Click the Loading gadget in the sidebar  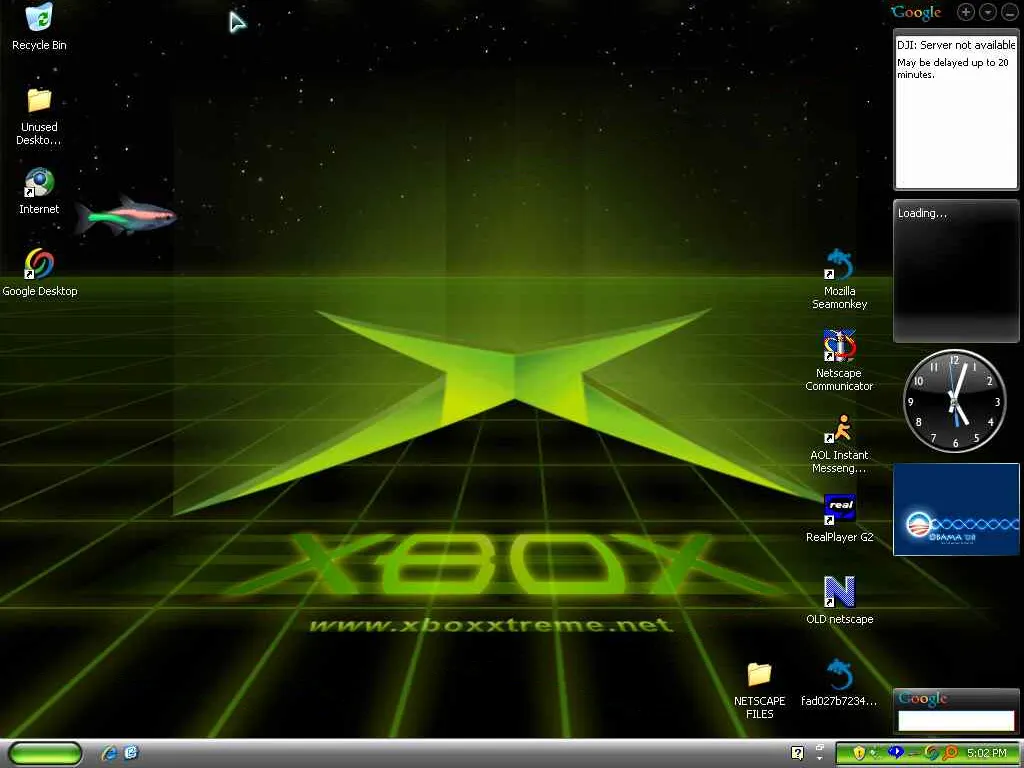pyautogui.click(x=955, y=271)
